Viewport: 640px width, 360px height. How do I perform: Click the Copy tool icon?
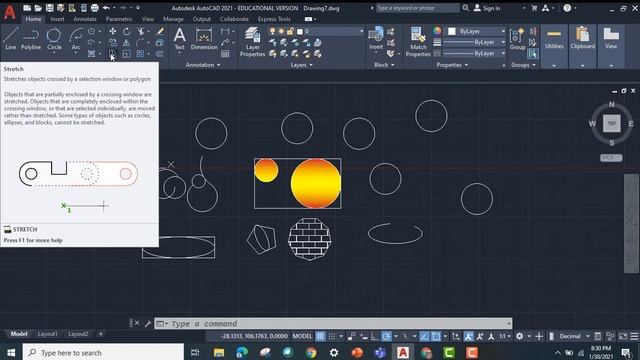click(113, 42)
